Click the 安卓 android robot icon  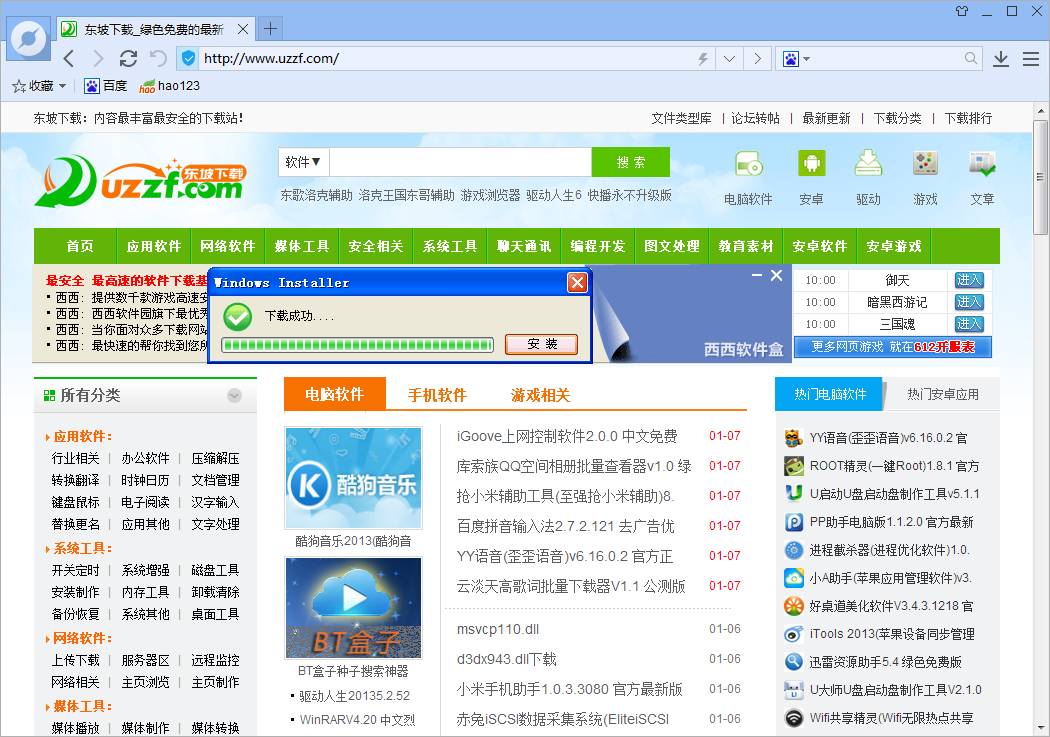tap(812, 163)
